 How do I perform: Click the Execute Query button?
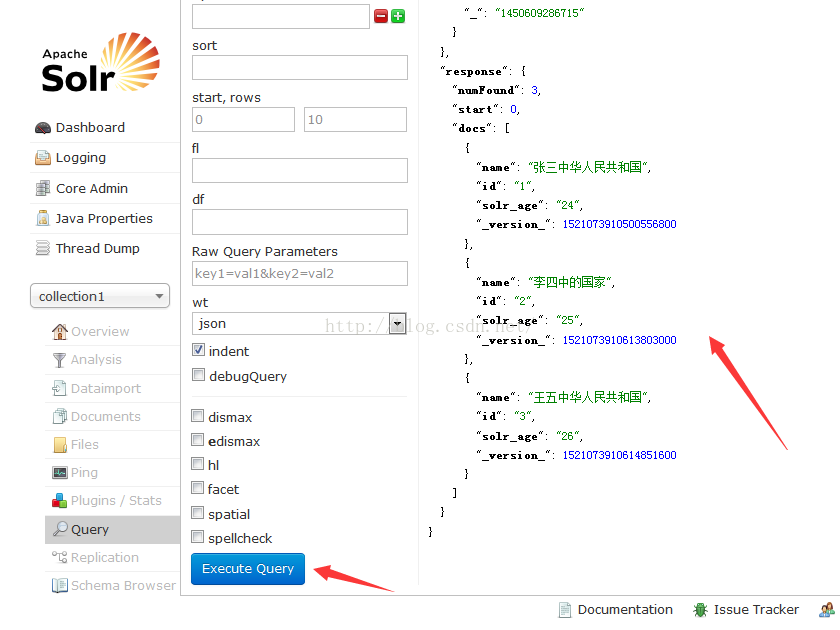point(248,569)
